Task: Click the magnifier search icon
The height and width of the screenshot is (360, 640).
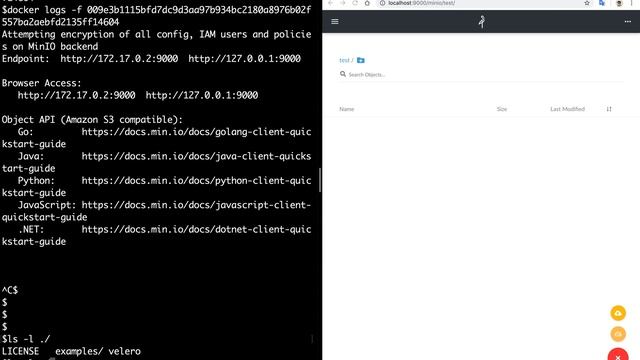Action: (343, 74)
